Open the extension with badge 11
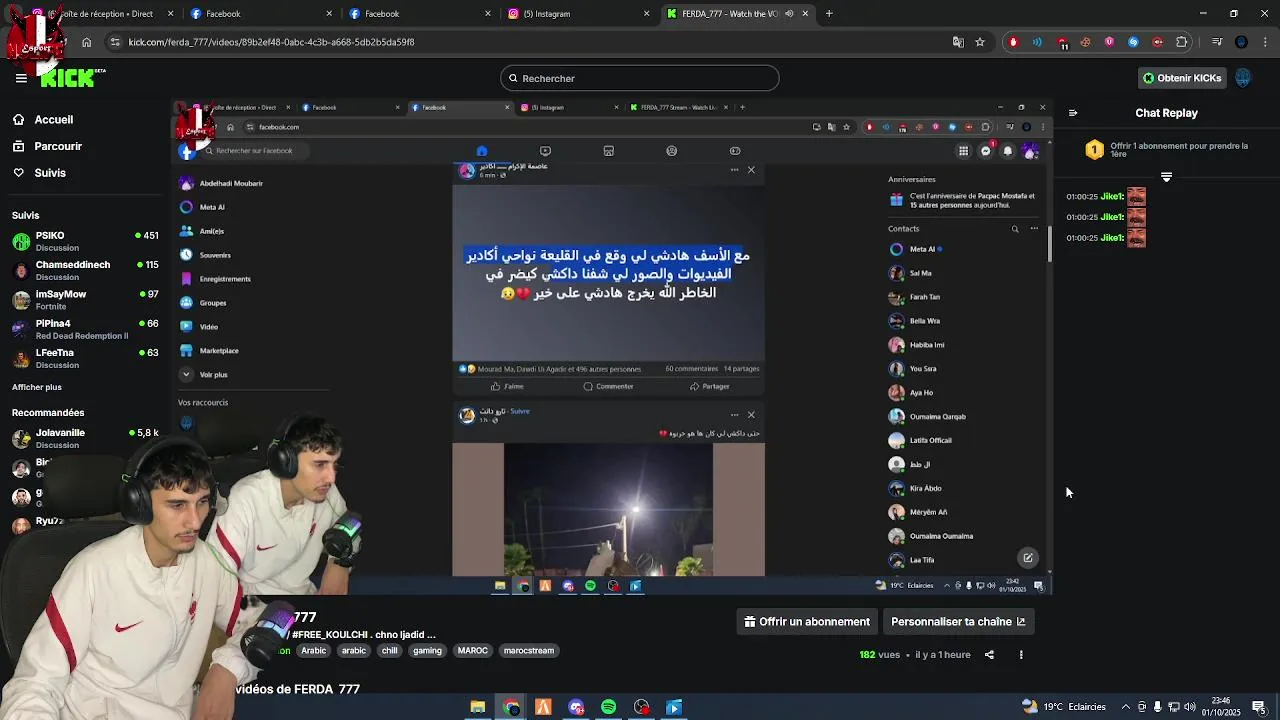 point(1062,42)
